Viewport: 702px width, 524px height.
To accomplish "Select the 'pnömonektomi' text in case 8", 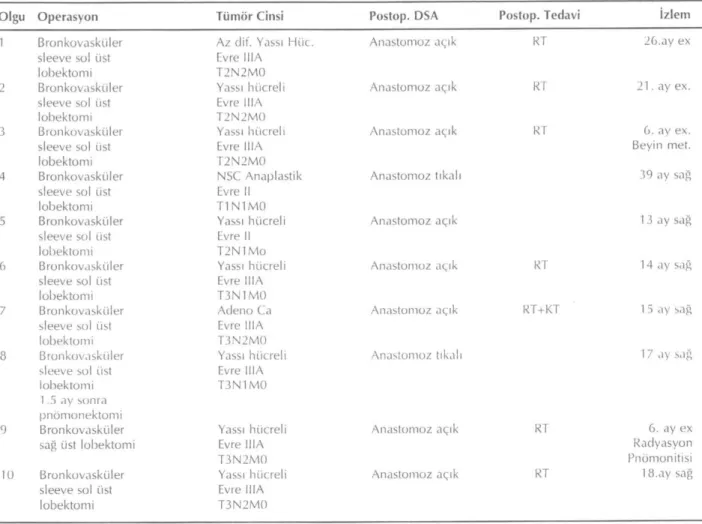I will coord(81,415).
